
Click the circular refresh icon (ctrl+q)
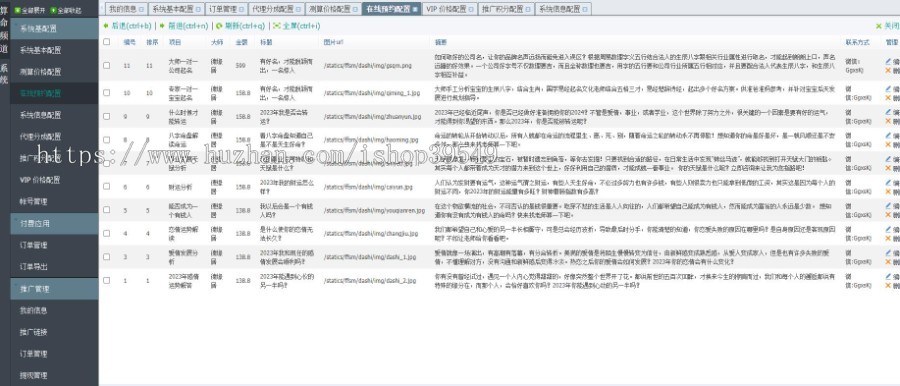click(219, 26)
